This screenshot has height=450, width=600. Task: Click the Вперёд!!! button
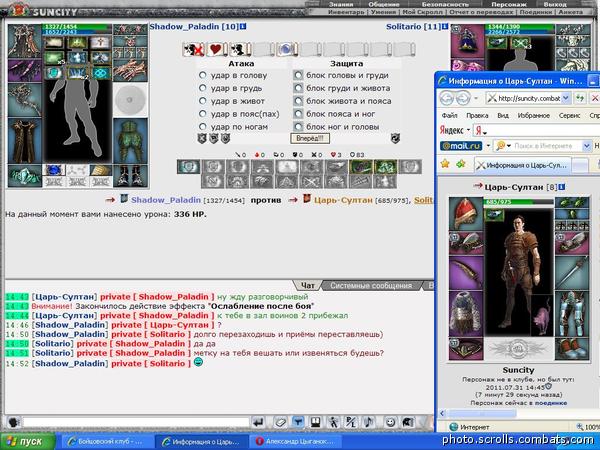(x=310, y=138)
